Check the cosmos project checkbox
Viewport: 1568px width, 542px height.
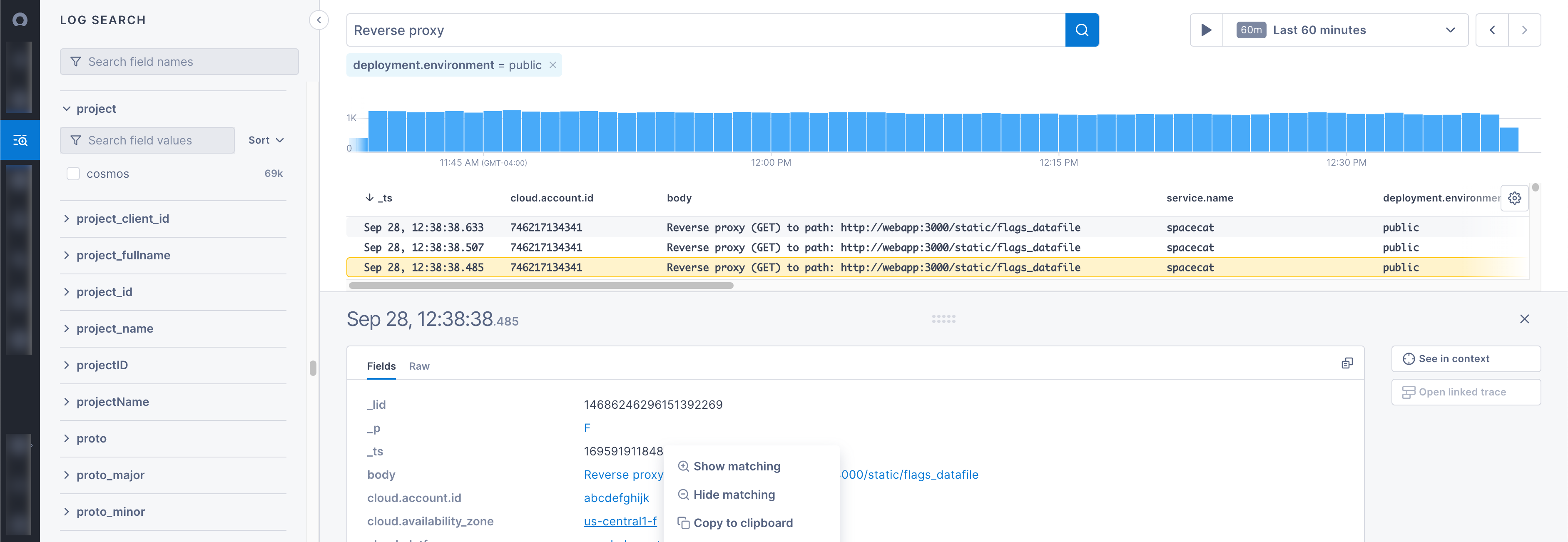point(73,174)
